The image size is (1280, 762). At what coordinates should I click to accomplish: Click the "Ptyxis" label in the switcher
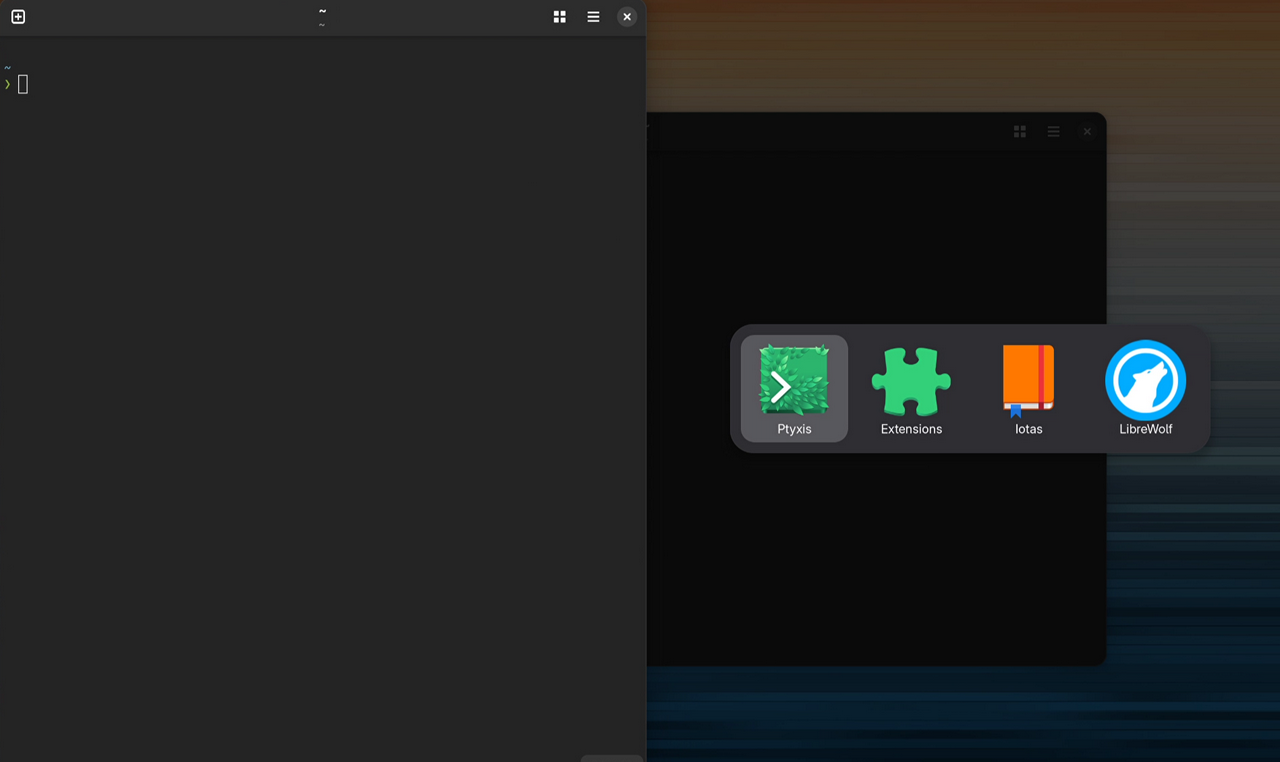(794, 429)
